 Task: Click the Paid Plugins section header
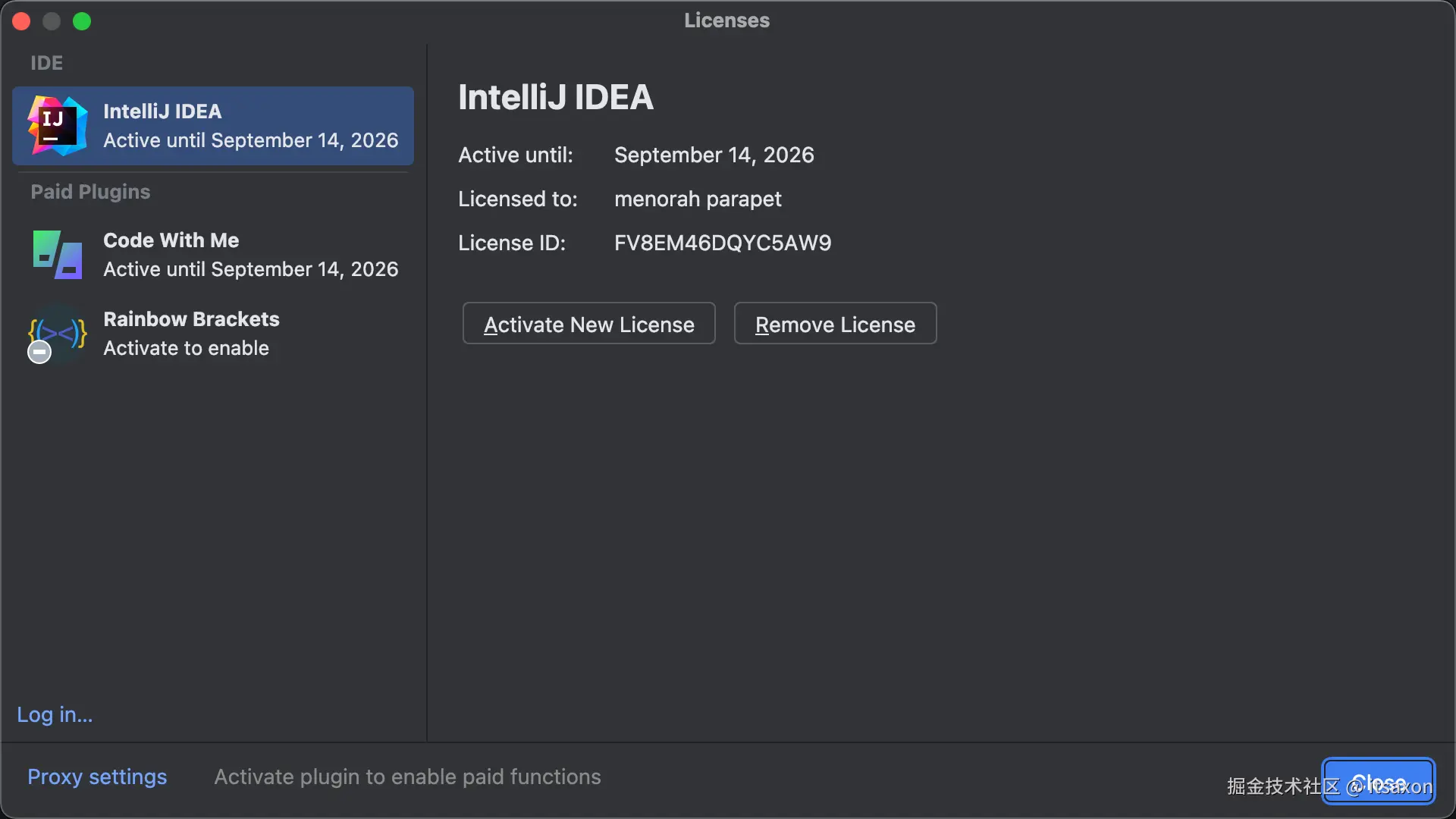(x=90, y=192)
